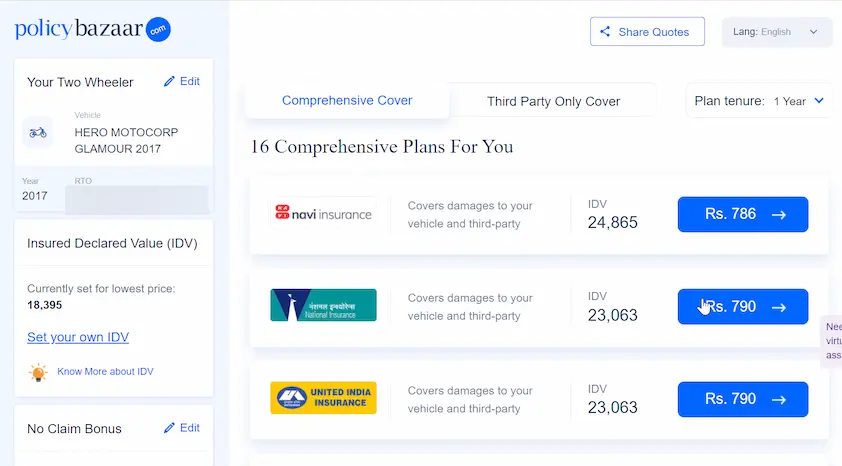The image size is (842, 466).
Task: Click the chevron arrow next to 1 Year
Action: click(x=819, y=100)
